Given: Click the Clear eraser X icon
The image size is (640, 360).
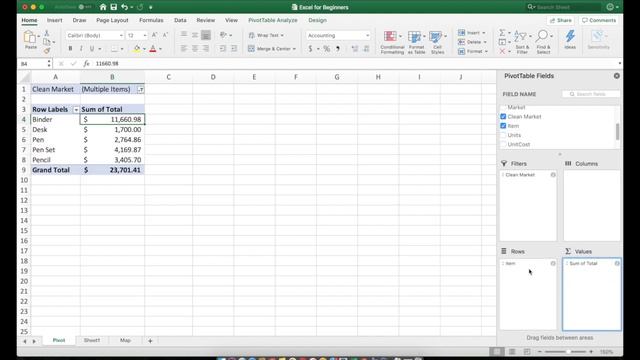Looking at the screenshot, I should tap(502, 51).
